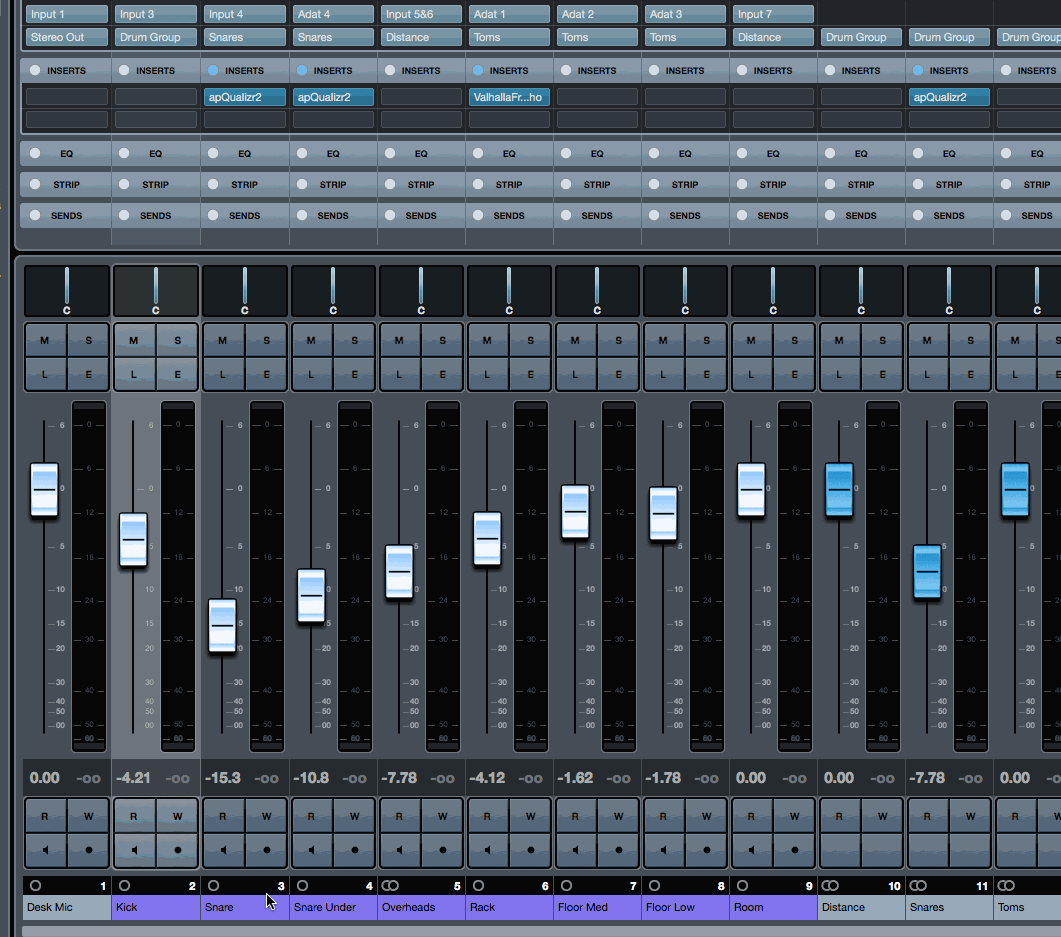Select the Kick channel name label
The height and width of the screenshot is (937, 1061).
click(155, 907)
